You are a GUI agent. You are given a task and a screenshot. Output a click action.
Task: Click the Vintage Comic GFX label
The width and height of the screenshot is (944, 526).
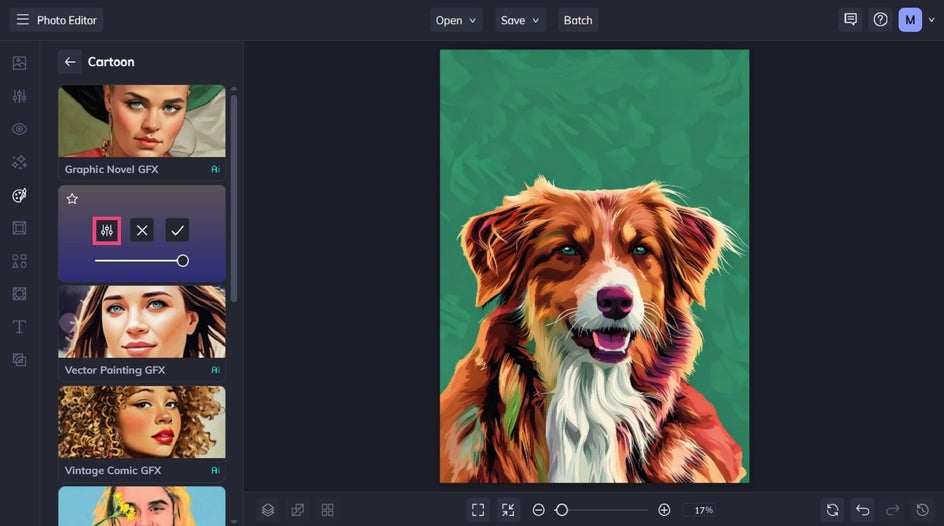coord(113,470)
